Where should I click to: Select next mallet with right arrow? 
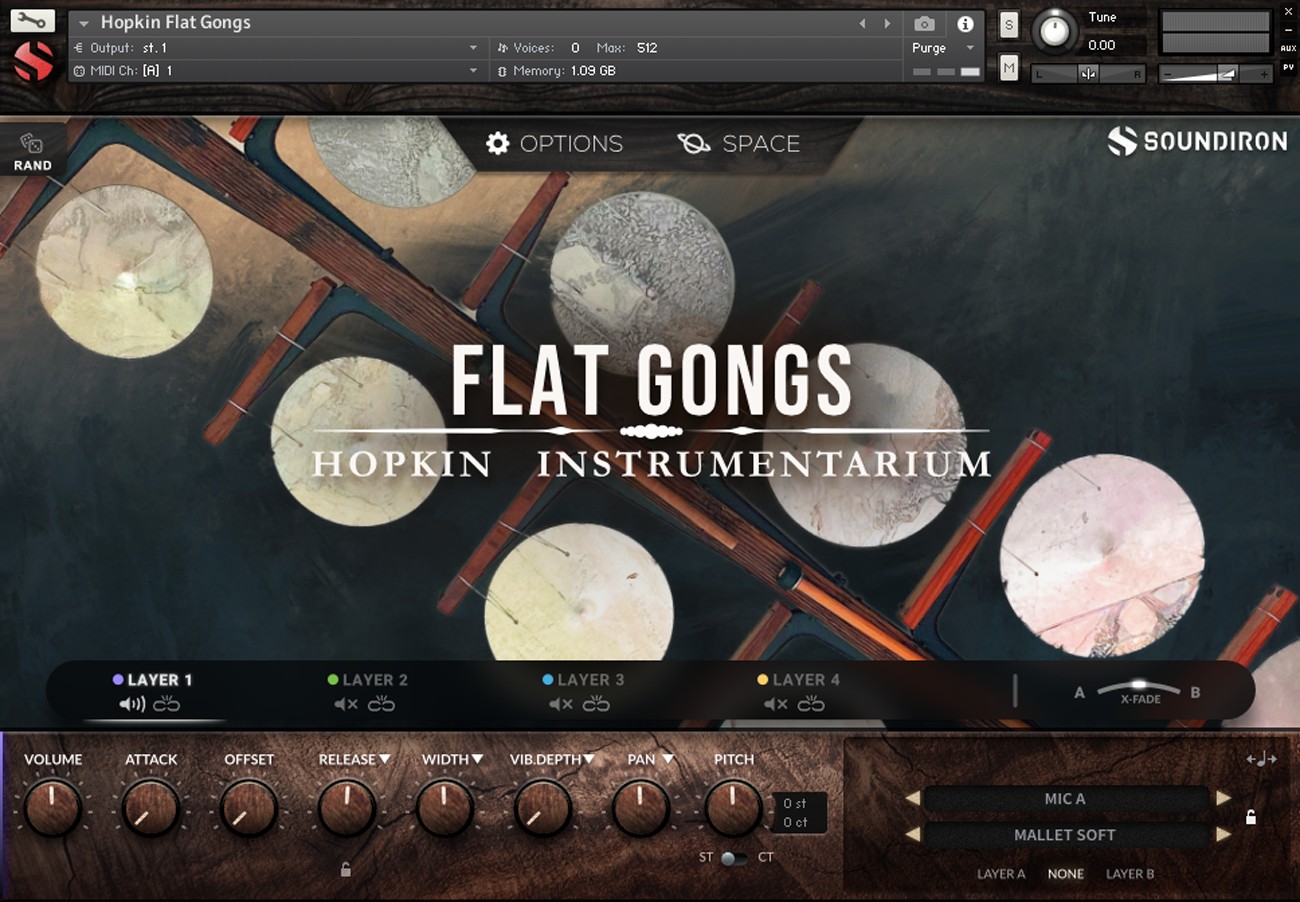coord(1223,834)
